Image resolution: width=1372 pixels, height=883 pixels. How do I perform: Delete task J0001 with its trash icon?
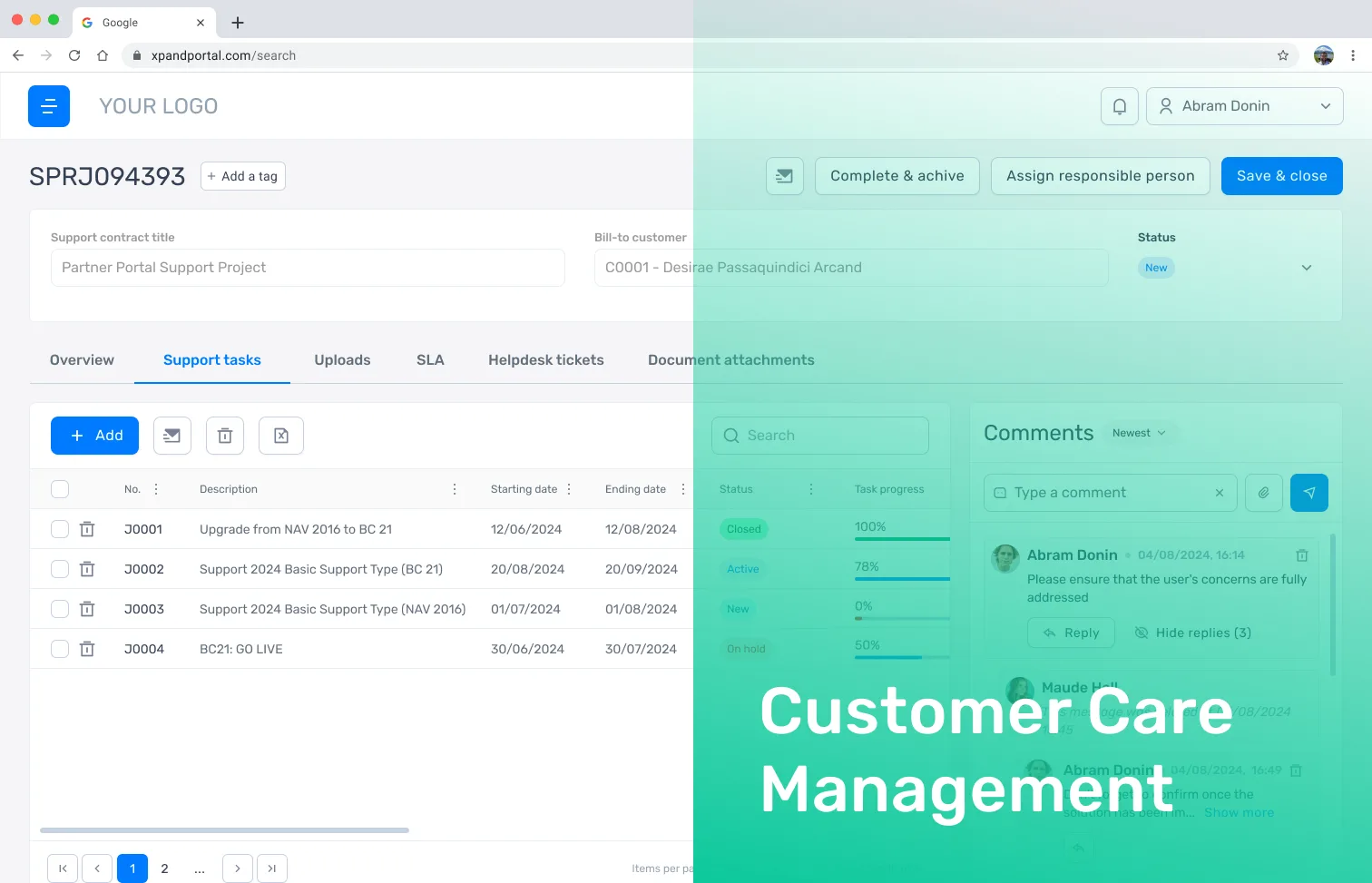[87, 529]
